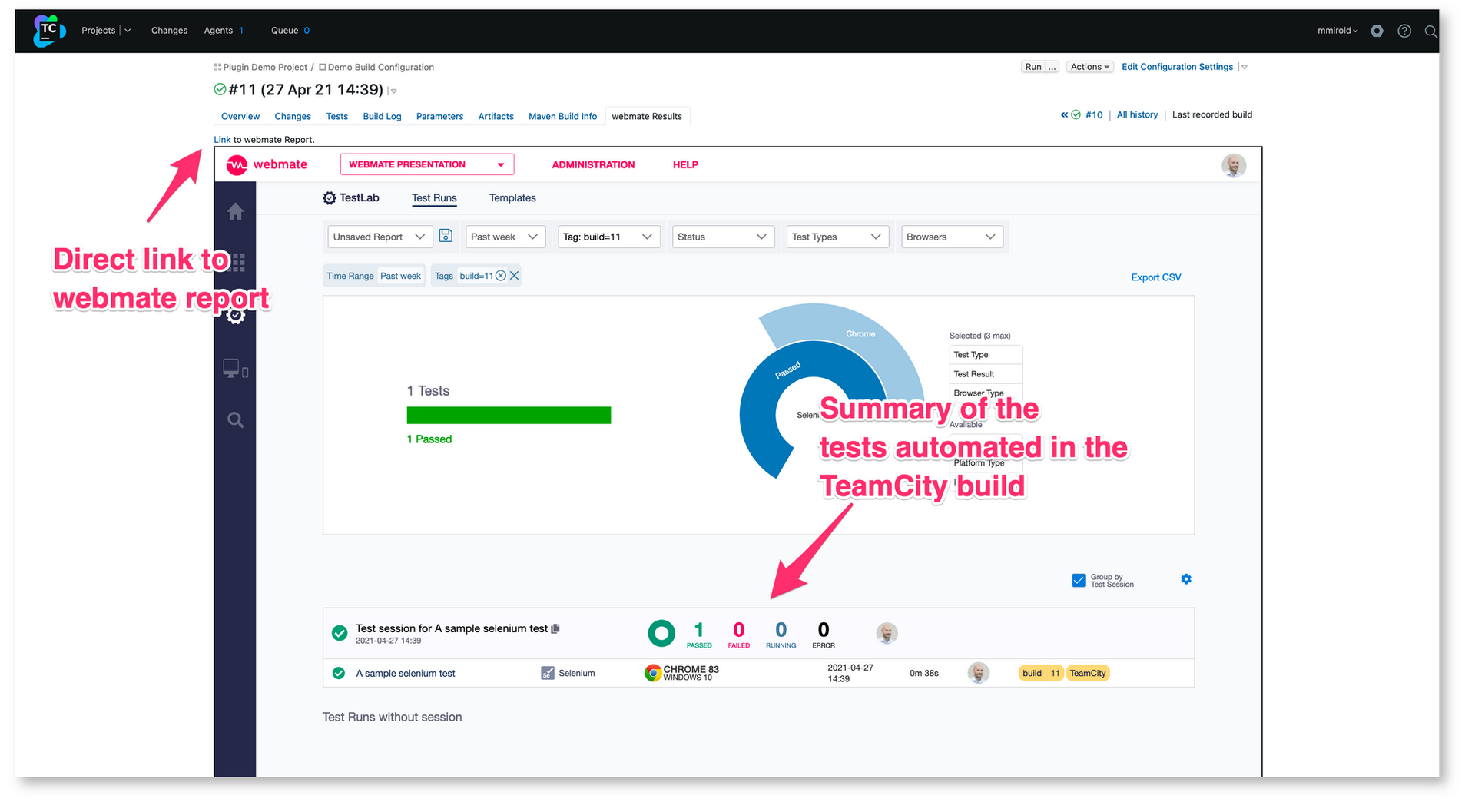Viewport: 1475px width, 812px height.
Task: Click the session result donut indicator
Action: [661, 633]
